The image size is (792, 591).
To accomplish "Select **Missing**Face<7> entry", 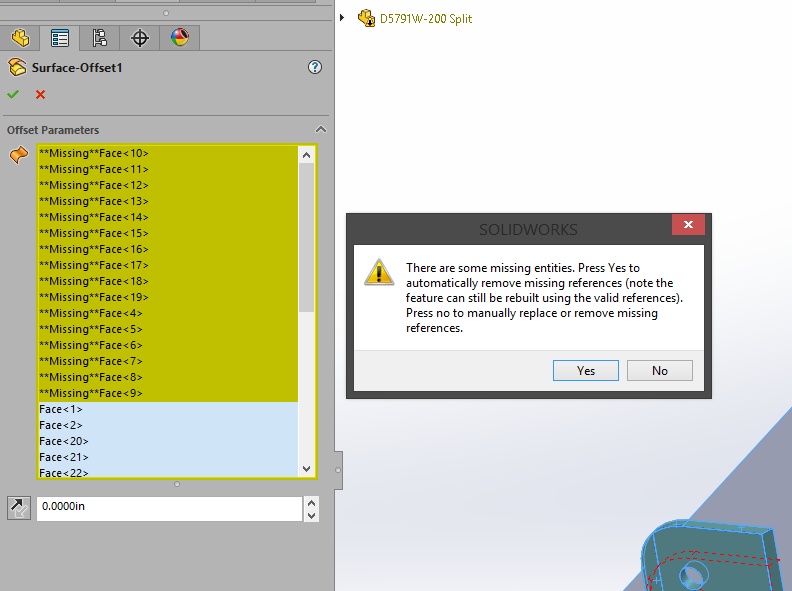I will 168,361.
